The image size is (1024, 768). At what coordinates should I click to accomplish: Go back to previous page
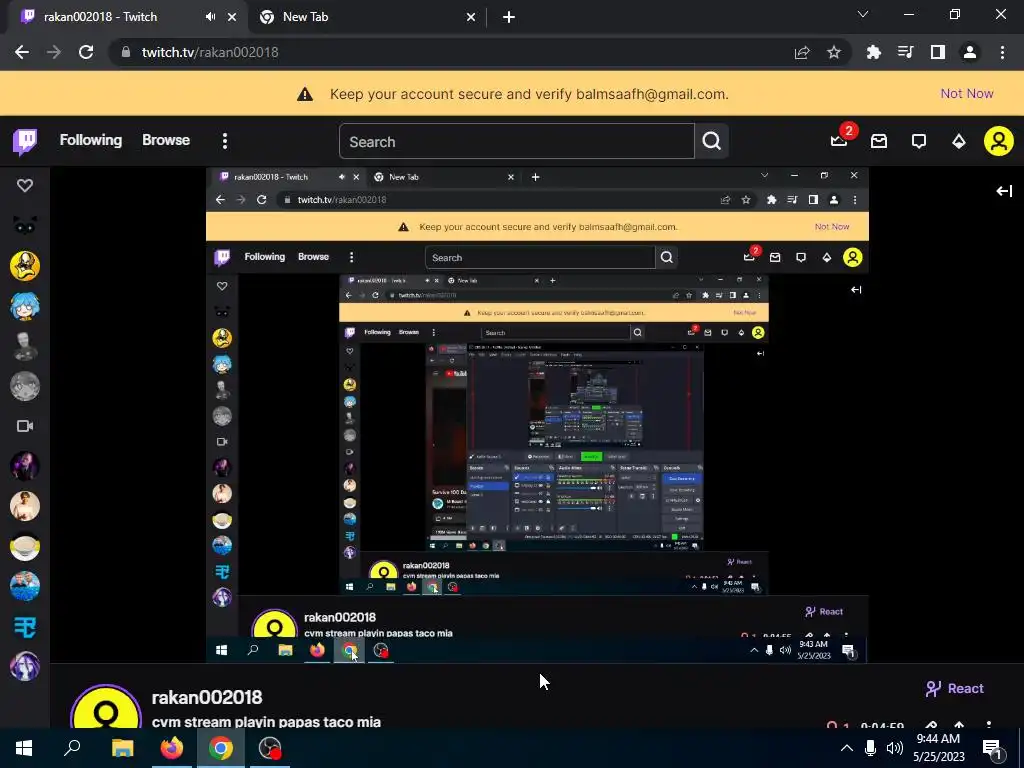[22, 52]
